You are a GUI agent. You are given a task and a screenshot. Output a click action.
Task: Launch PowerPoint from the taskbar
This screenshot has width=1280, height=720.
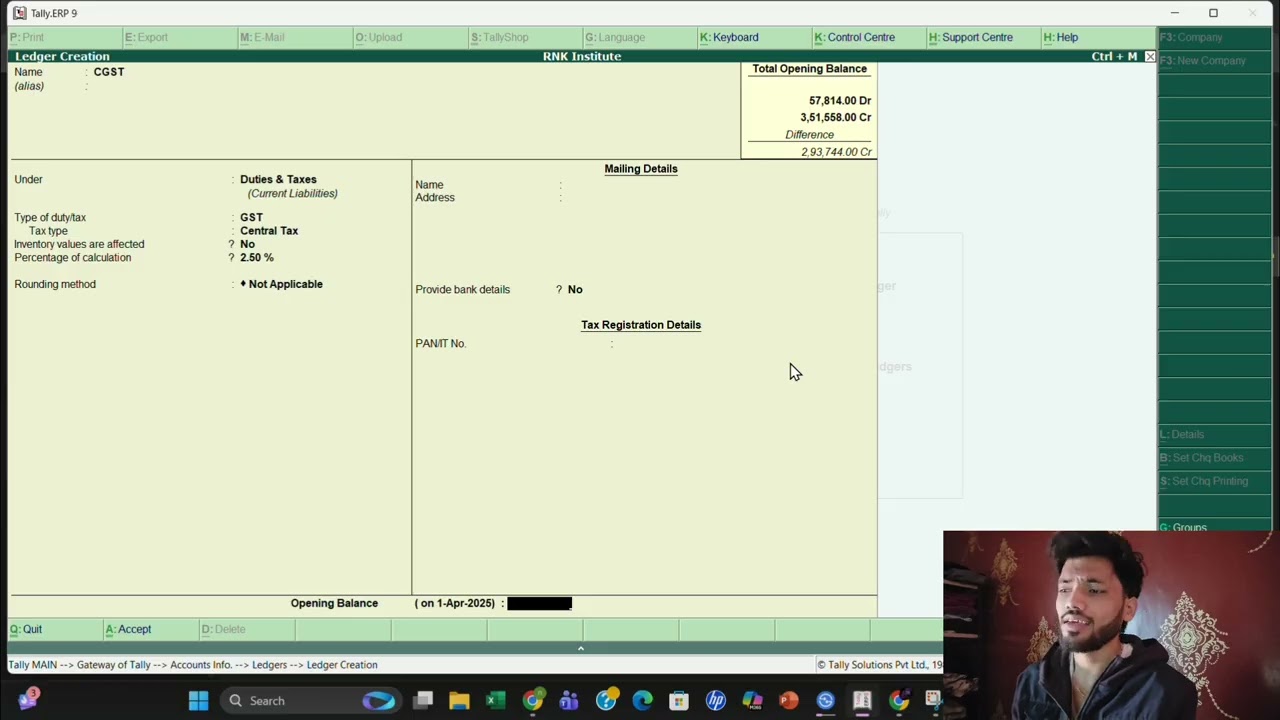click(789, 701)
